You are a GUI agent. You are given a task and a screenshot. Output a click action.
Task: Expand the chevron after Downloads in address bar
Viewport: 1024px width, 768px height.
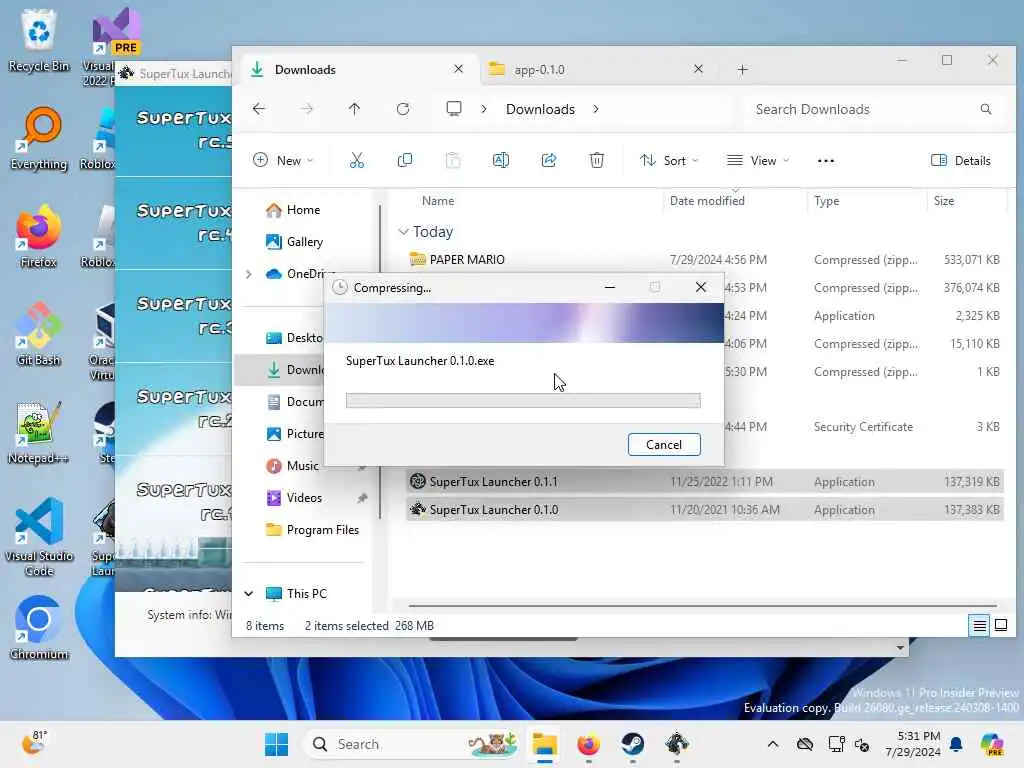click(x=596, y=109)
